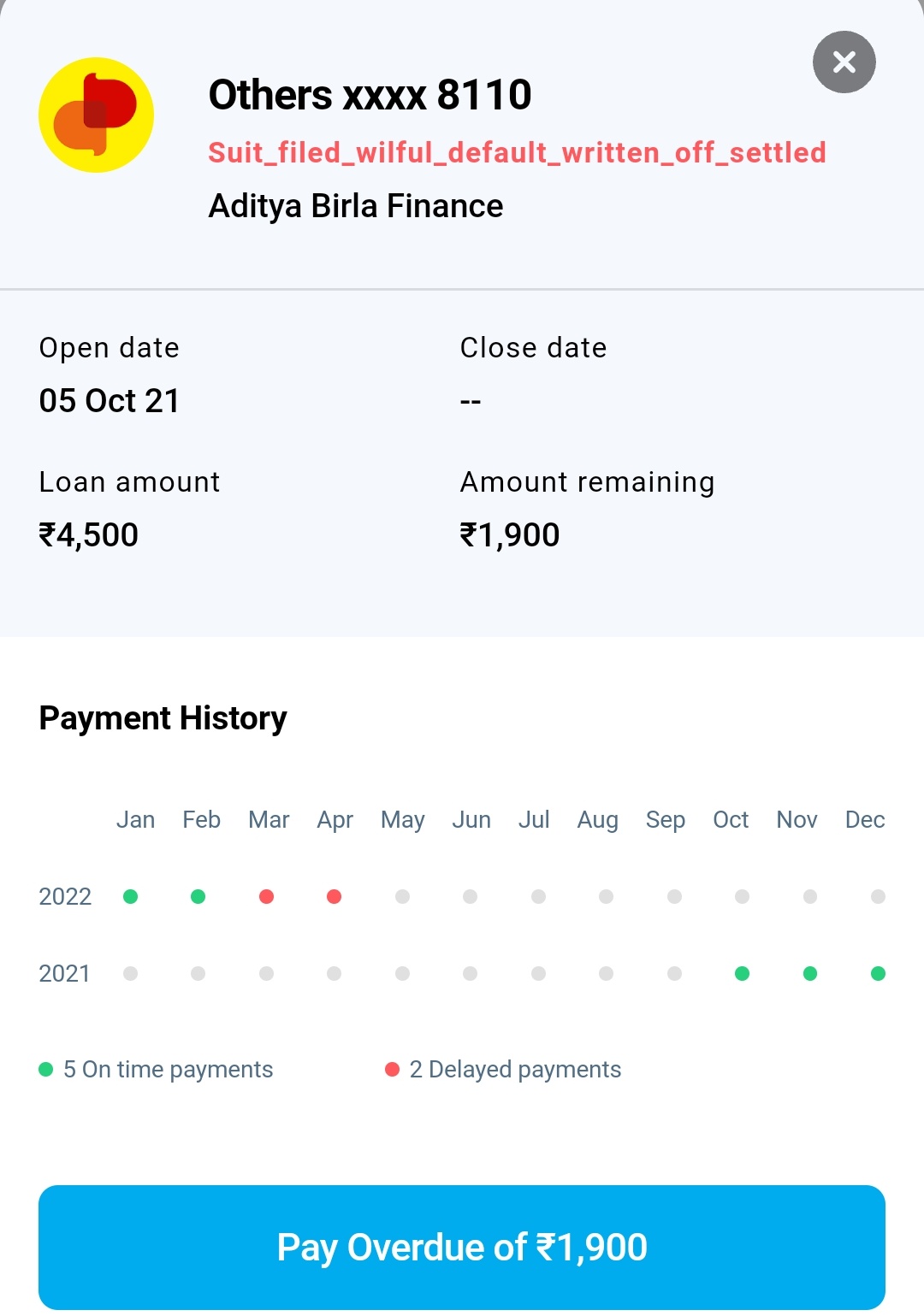Tap the green February 2022 payment dot
The image size is (924, 1316).
coord(198,896)
